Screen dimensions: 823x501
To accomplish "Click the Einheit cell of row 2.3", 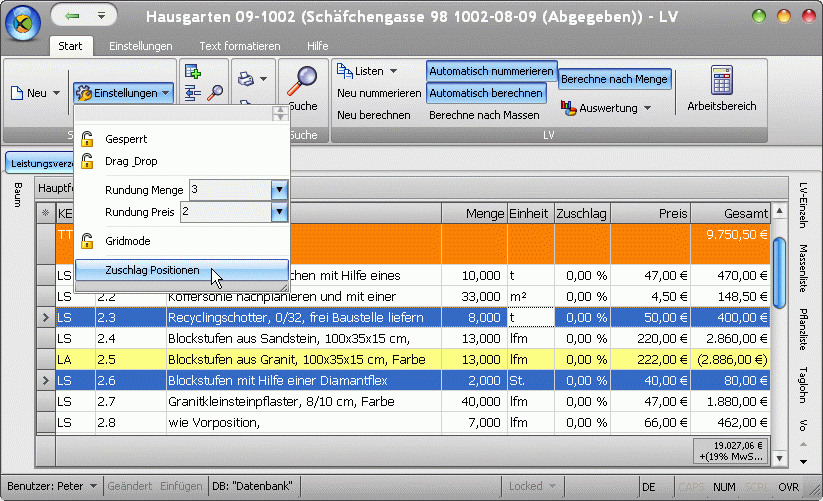I will [x=531, y=317].
